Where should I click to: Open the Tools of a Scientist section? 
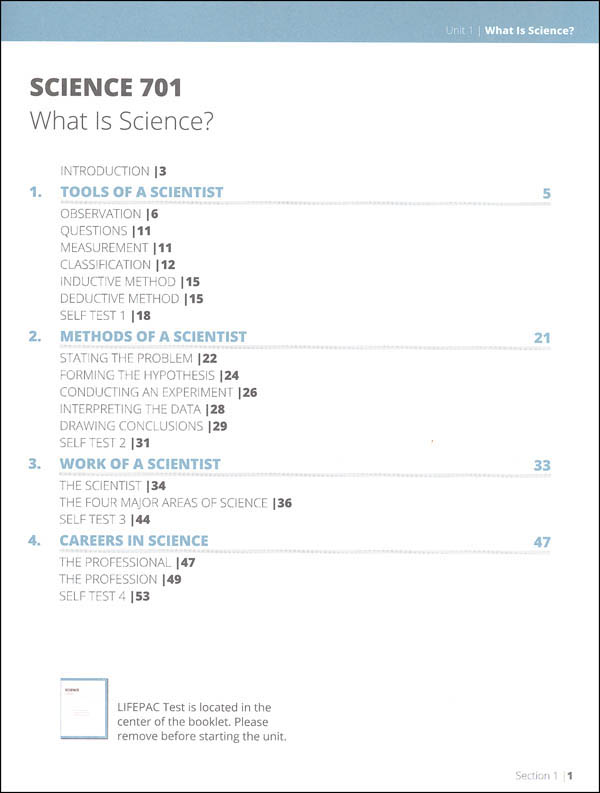[x=142, y=192]
